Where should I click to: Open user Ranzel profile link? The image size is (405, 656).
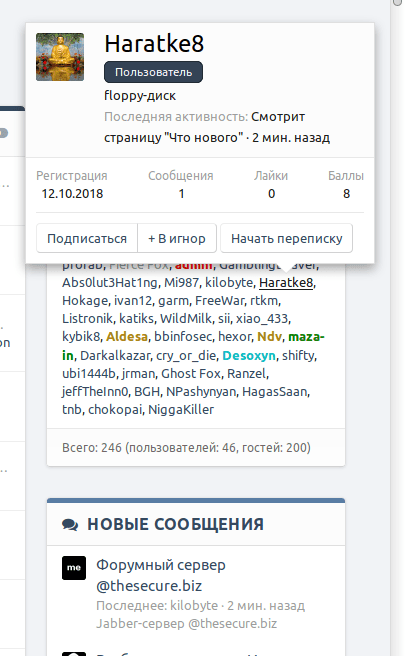246,374
